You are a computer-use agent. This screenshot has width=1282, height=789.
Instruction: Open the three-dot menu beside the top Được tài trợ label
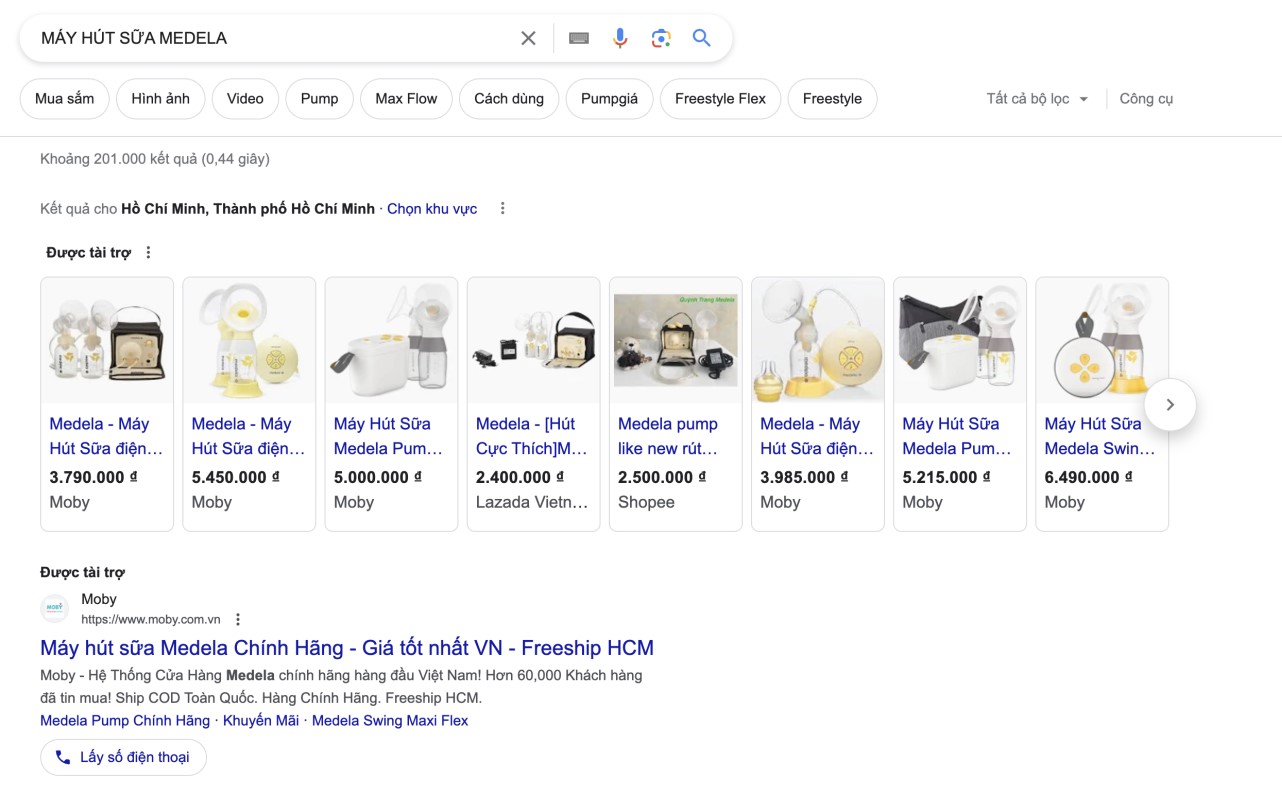(x=148, y=252)
